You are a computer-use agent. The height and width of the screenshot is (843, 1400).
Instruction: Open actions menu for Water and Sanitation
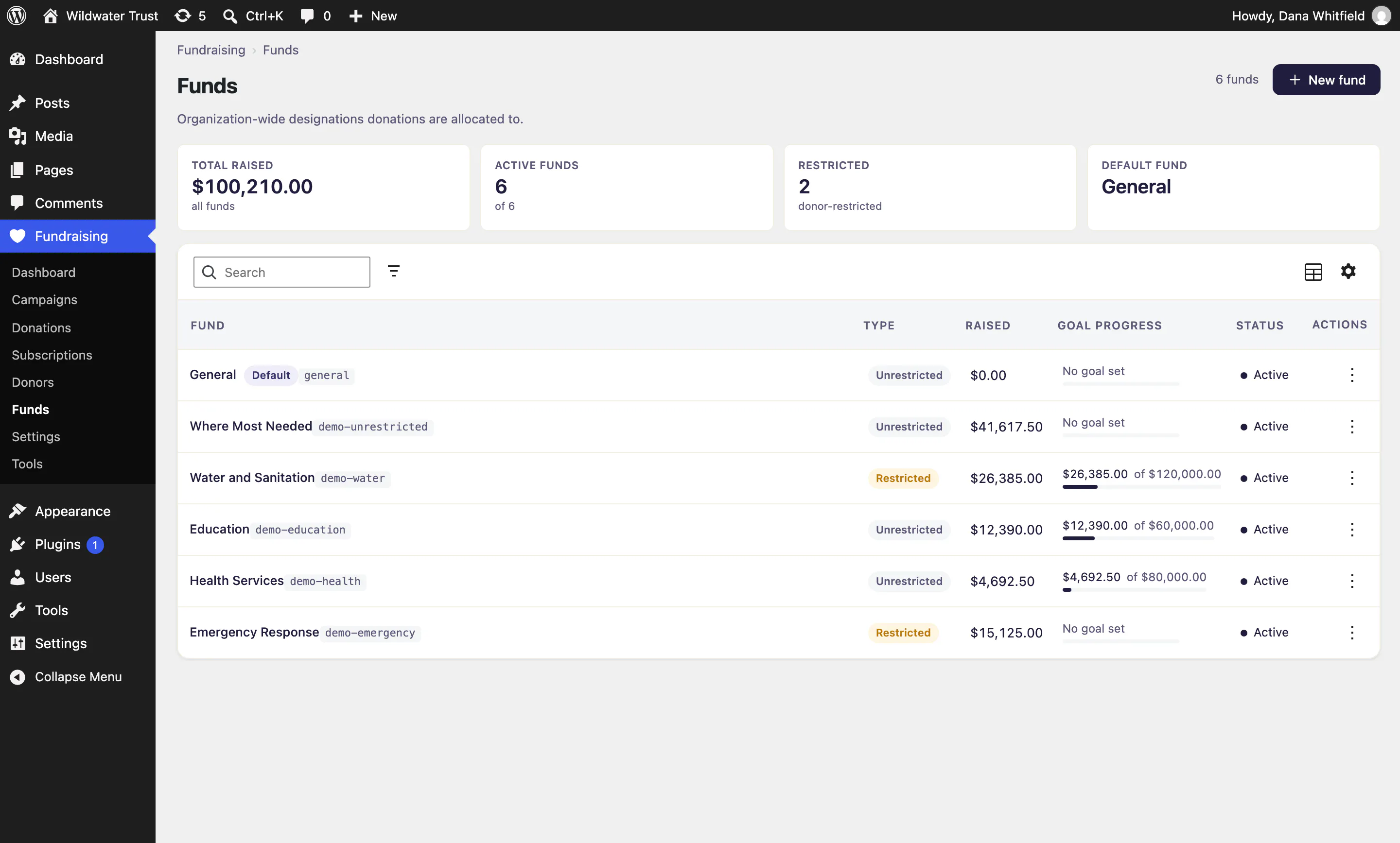pos(1352,478)
